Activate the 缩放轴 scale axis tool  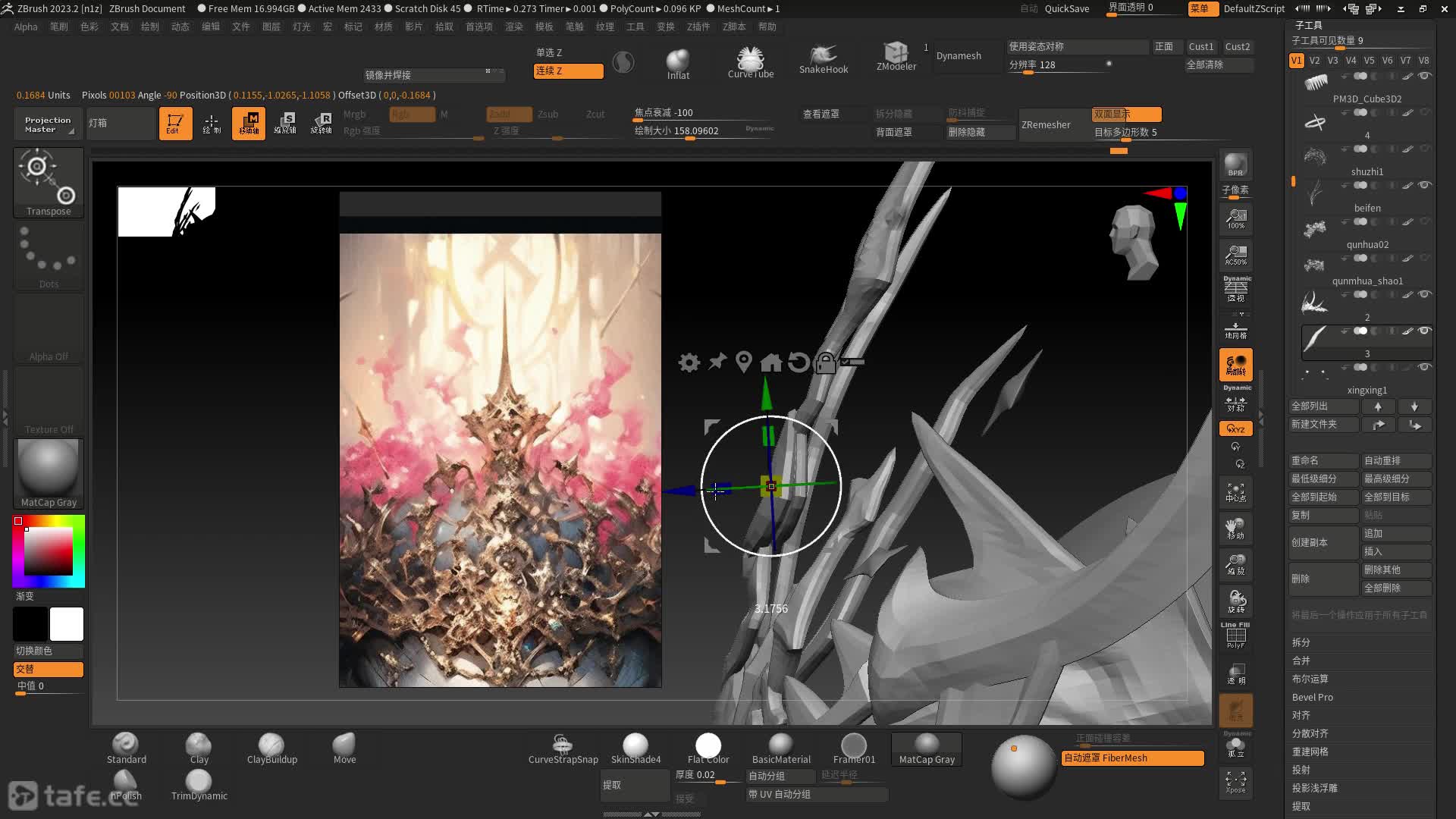click(285, 124)
